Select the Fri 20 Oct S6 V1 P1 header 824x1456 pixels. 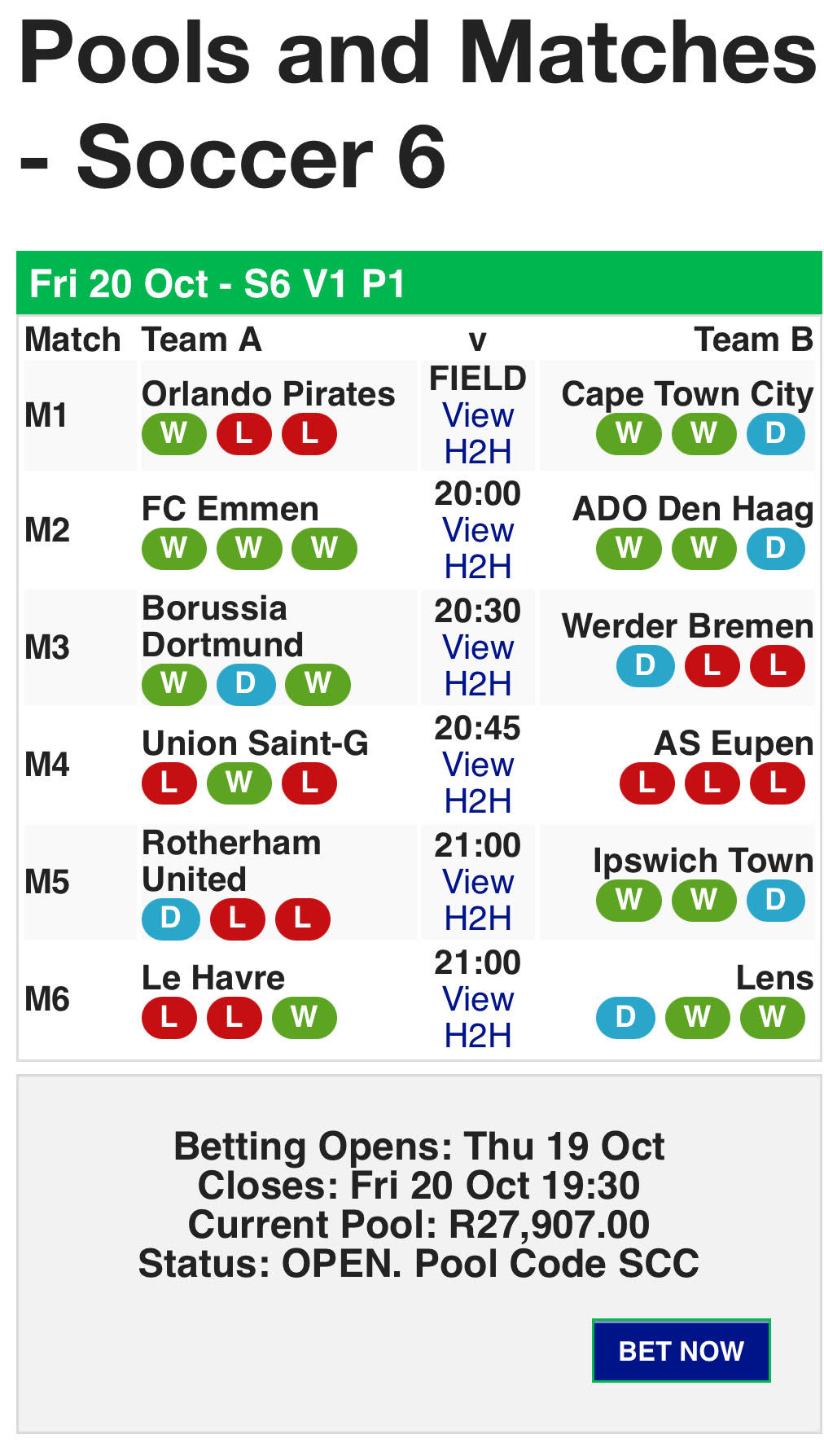tap(217, 284)
